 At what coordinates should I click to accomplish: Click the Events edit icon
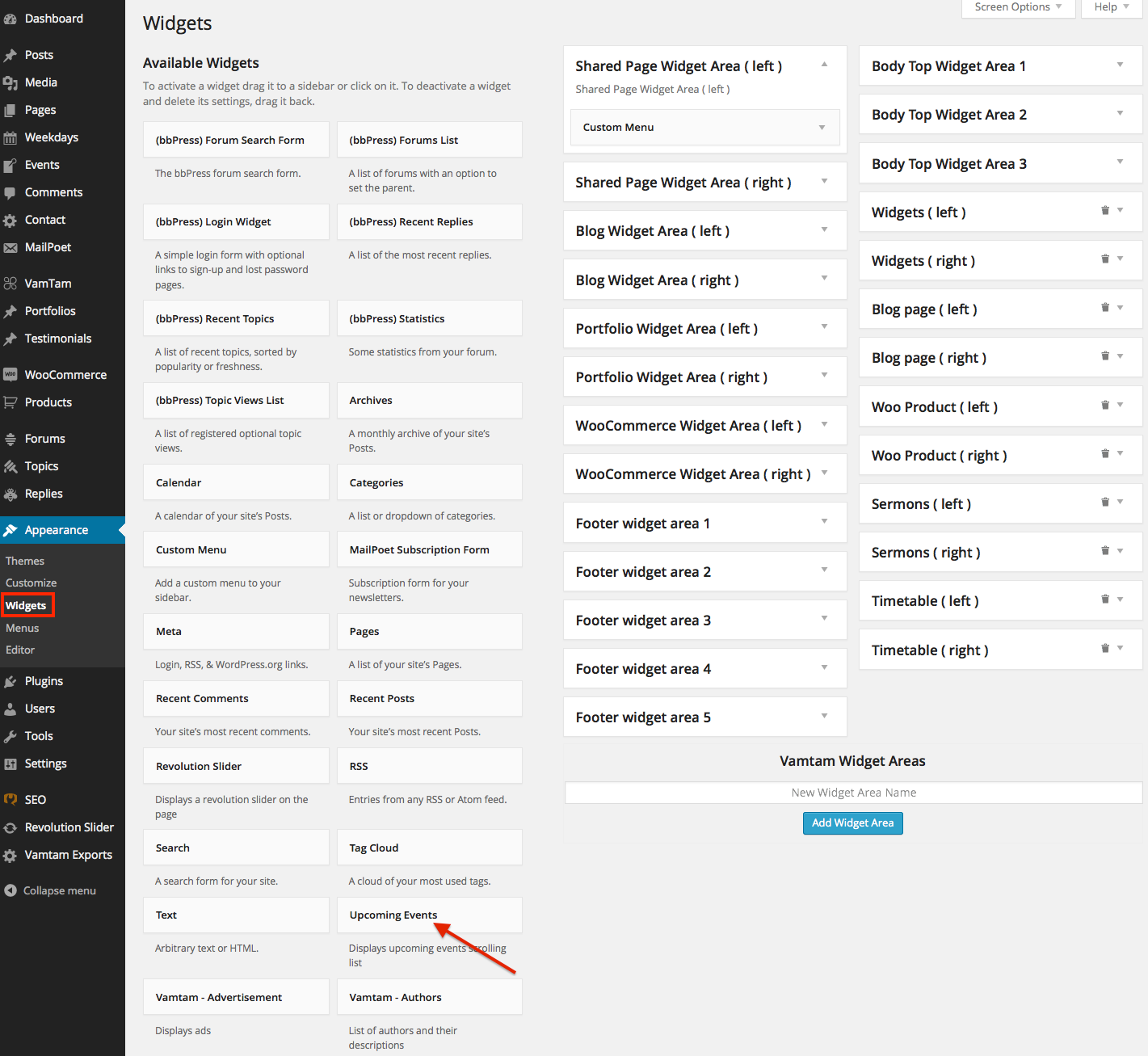coord(11,165)
